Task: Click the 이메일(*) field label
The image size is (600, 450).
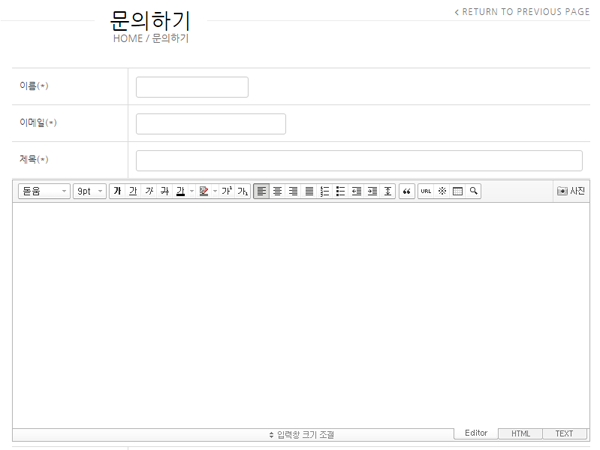Action: click(38, 122)
